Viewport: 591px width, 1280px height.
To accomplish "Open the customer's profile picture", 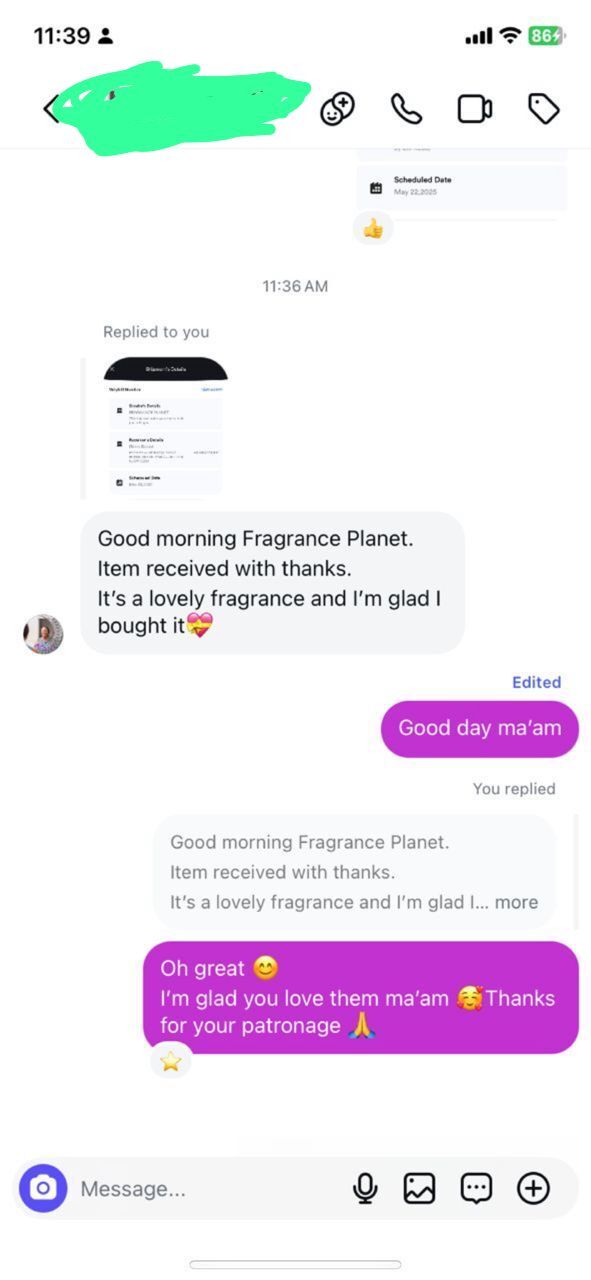I will (x=43, y=634).
